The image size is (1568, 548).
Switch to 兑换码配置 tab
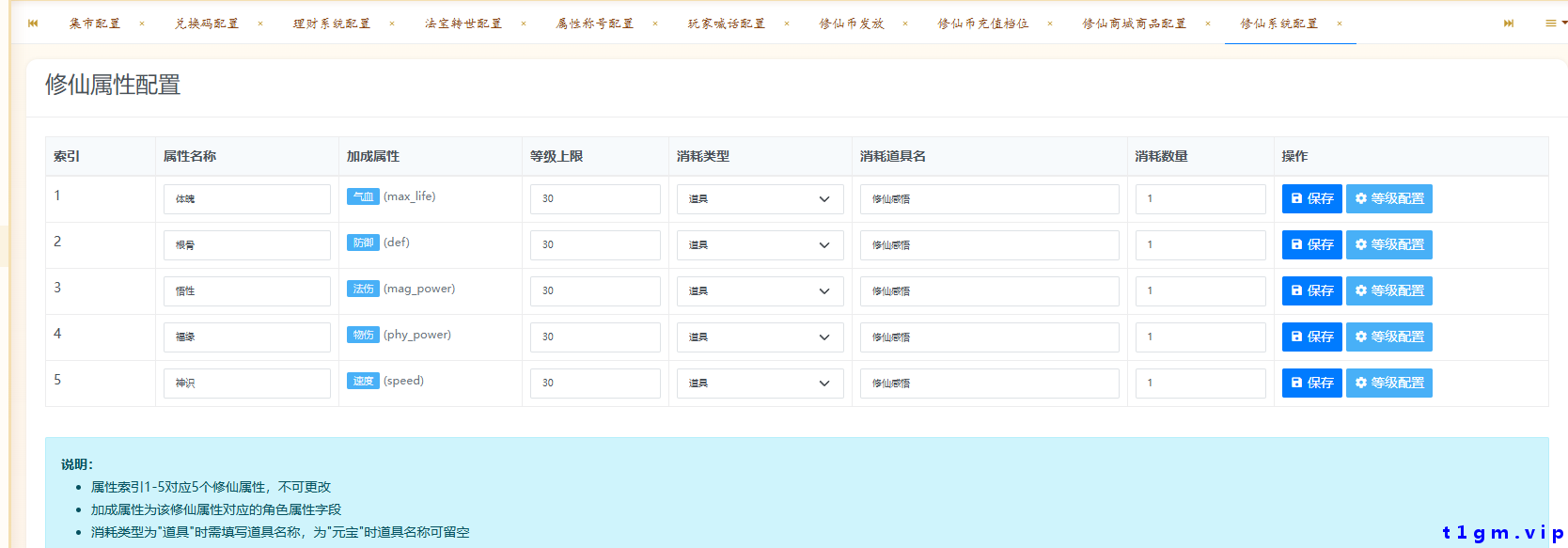[x=207, y=23]
